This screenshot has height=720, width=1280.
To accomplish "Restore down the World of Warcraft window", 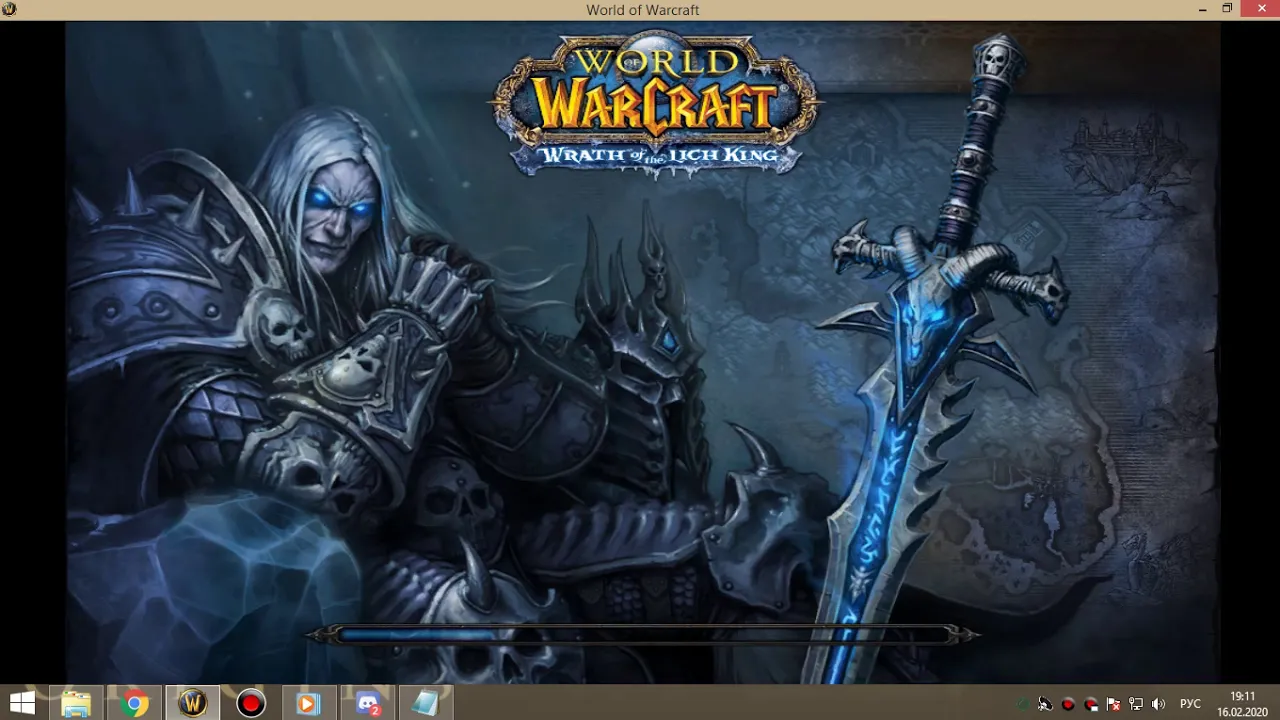I will 1227,9.
